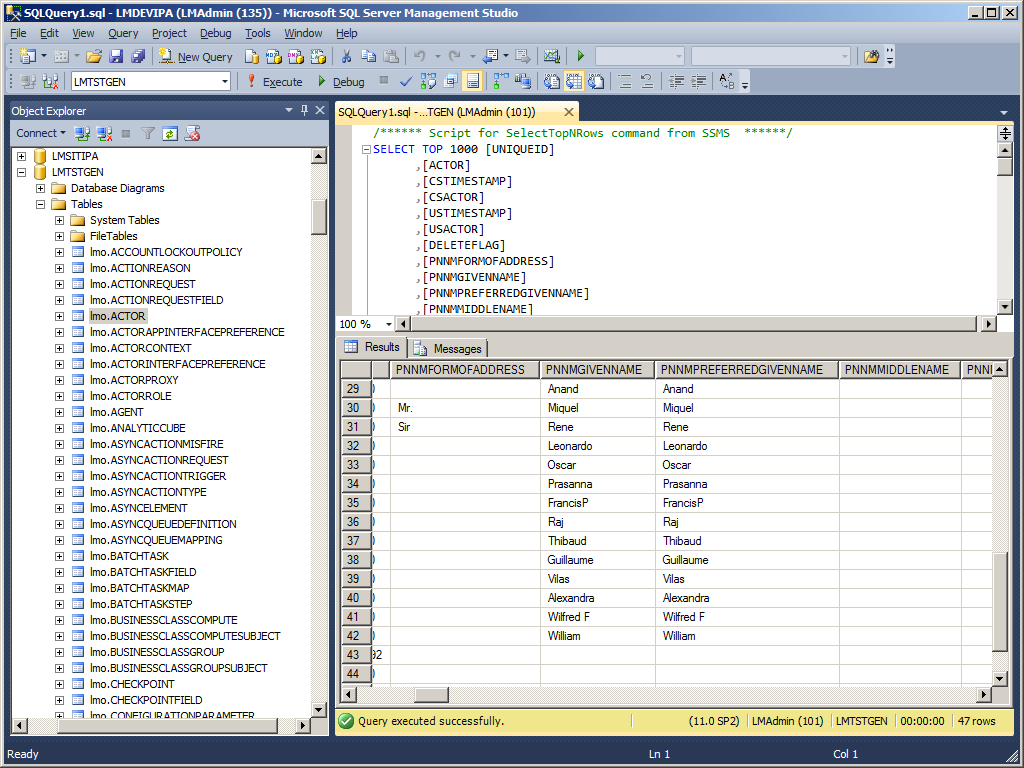Screen dimensions: 1024x768
Task: Click the Open File folder icon
Action: tap(94, 57)
